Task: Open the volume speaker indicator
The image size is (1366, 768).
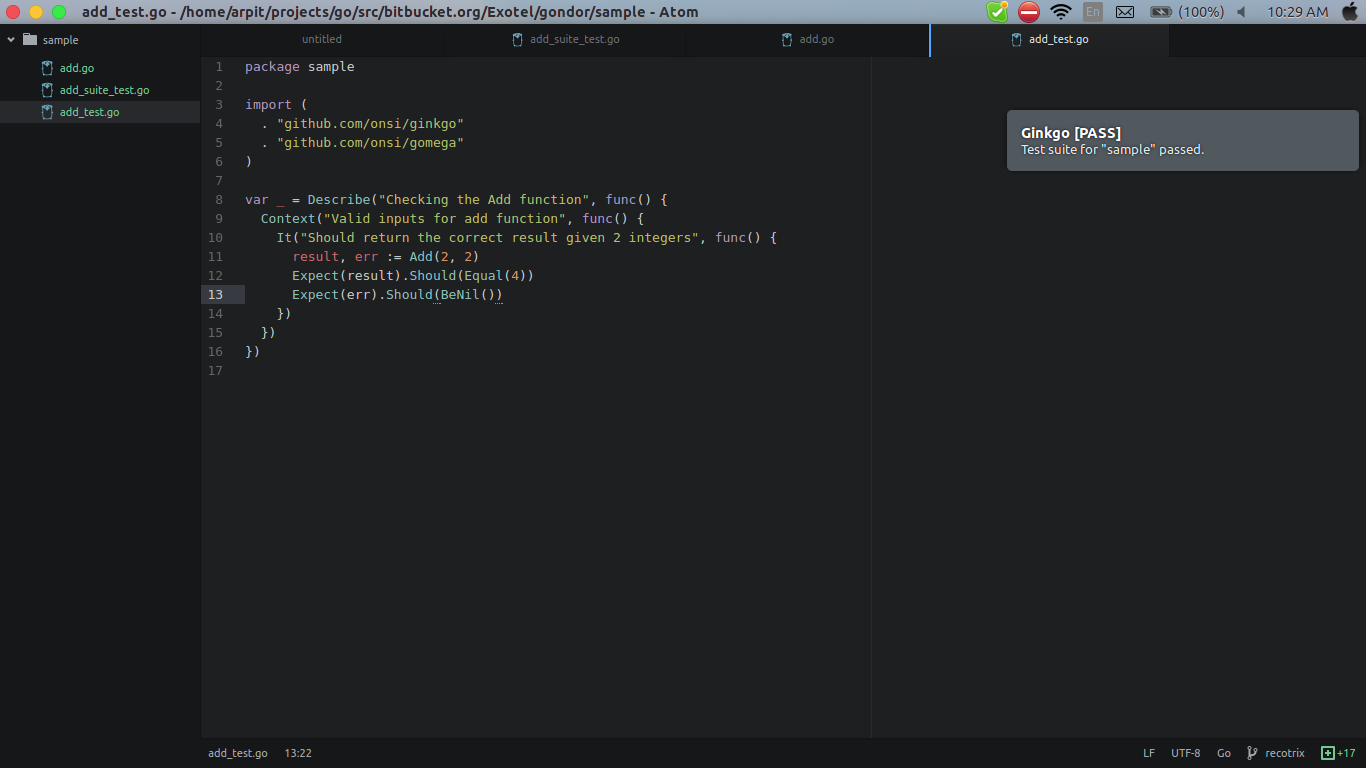Action: click(x=1242, y=12)
